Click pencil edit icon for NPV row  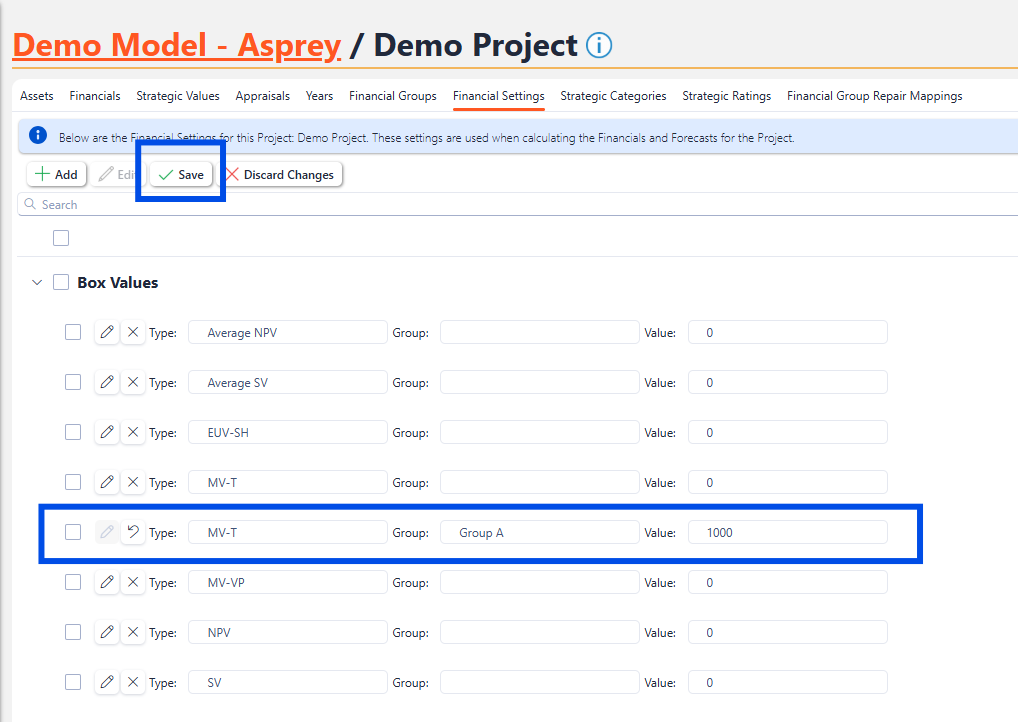tap(107, 632)
